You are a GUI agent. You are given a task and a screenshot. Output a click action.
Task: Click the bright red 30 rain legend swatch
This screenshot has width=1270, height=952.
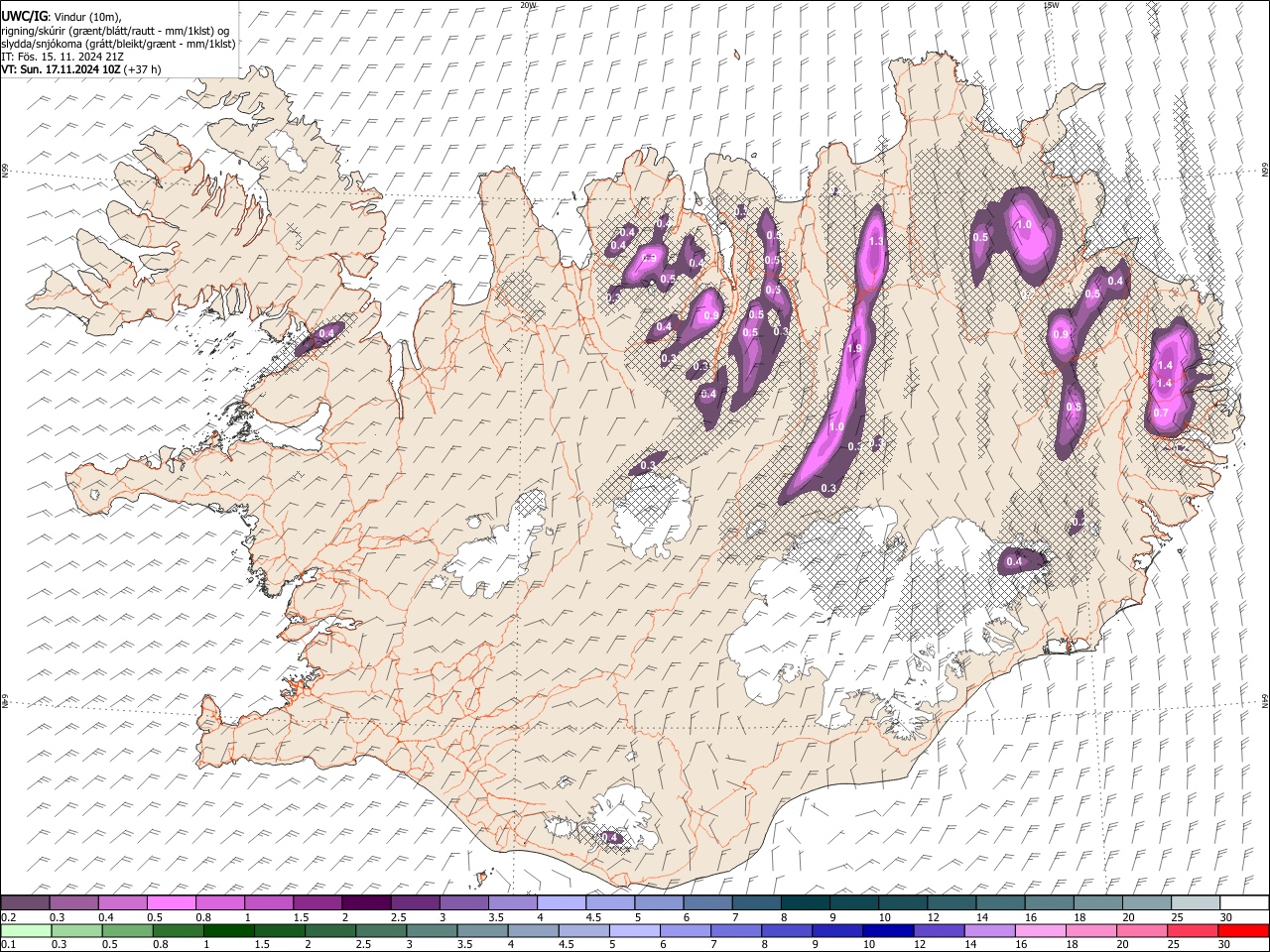pyautogui.click(x=1242, y=930)
